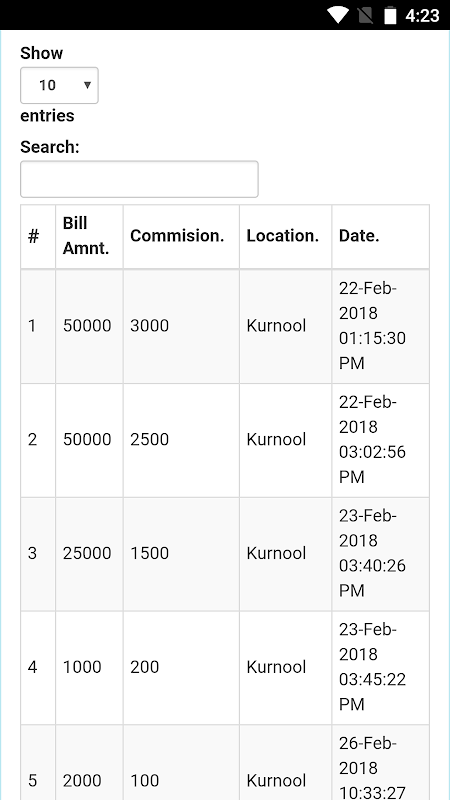450x800 pixels.
Task: Click the dropdown arrow beside 10
Action: point(87,85)
